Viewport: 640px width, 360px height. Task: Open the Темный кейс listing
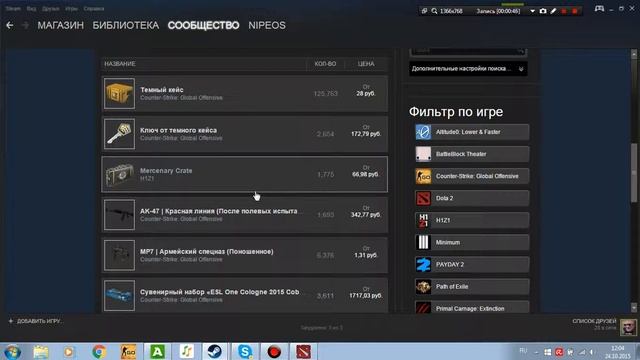tap(244, 93)
